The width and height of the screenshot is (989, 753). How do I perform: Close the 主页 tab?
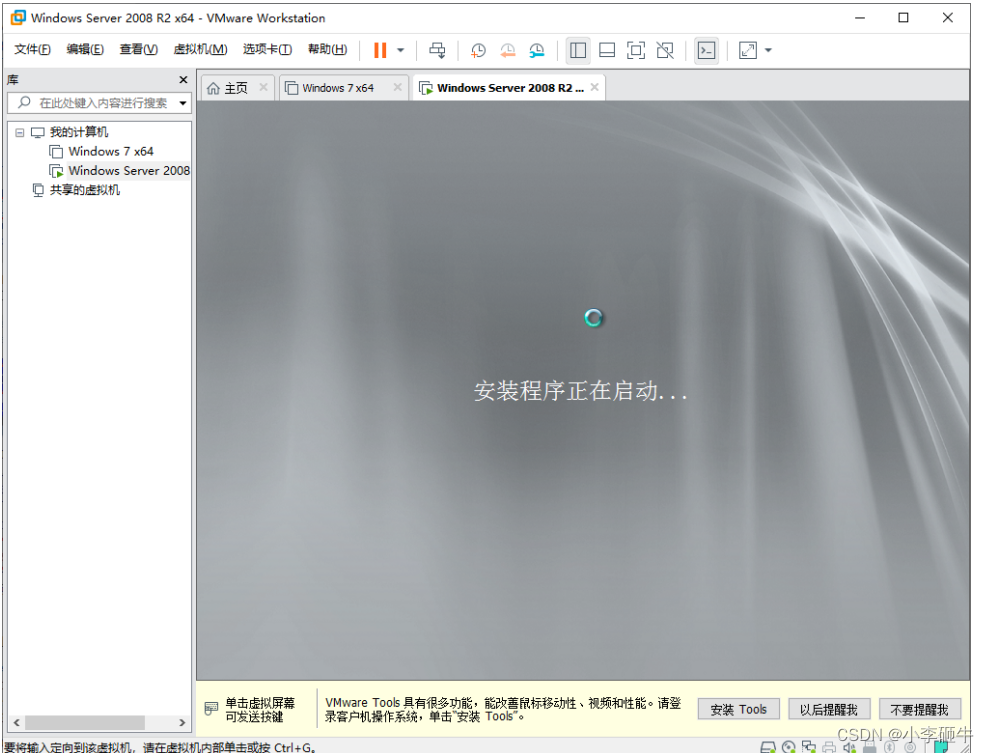264,88
